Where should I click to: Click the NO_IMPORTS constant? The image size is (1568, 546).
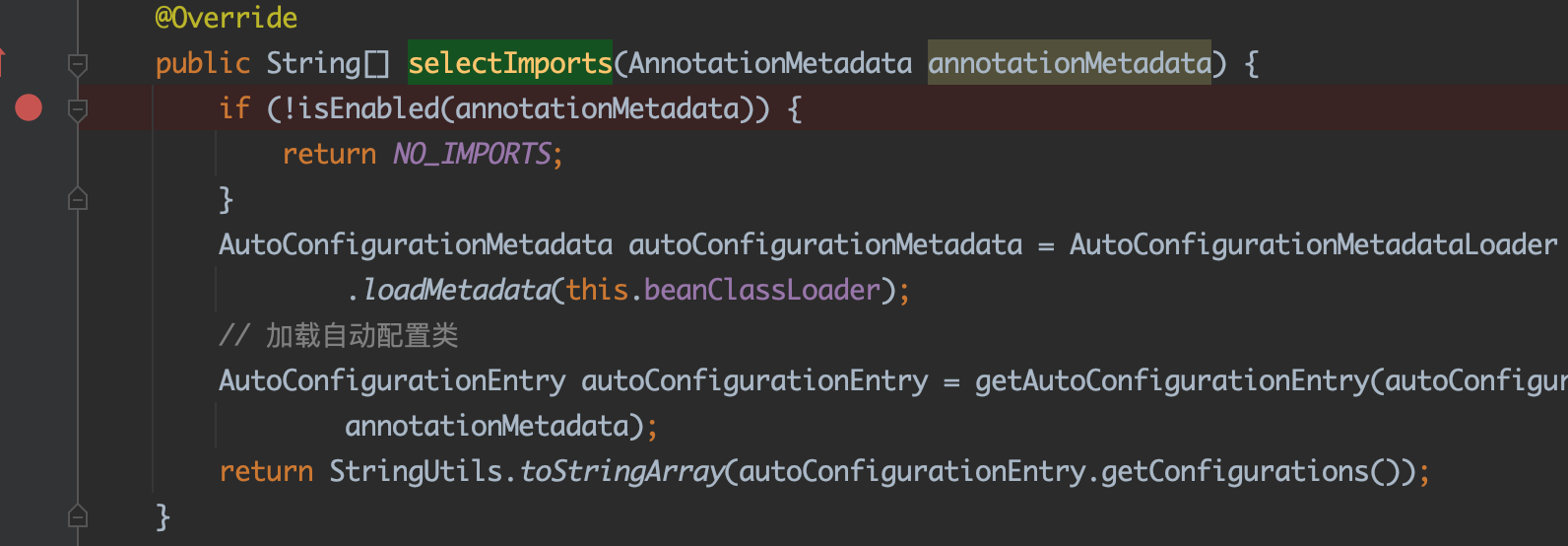point(472,154)
